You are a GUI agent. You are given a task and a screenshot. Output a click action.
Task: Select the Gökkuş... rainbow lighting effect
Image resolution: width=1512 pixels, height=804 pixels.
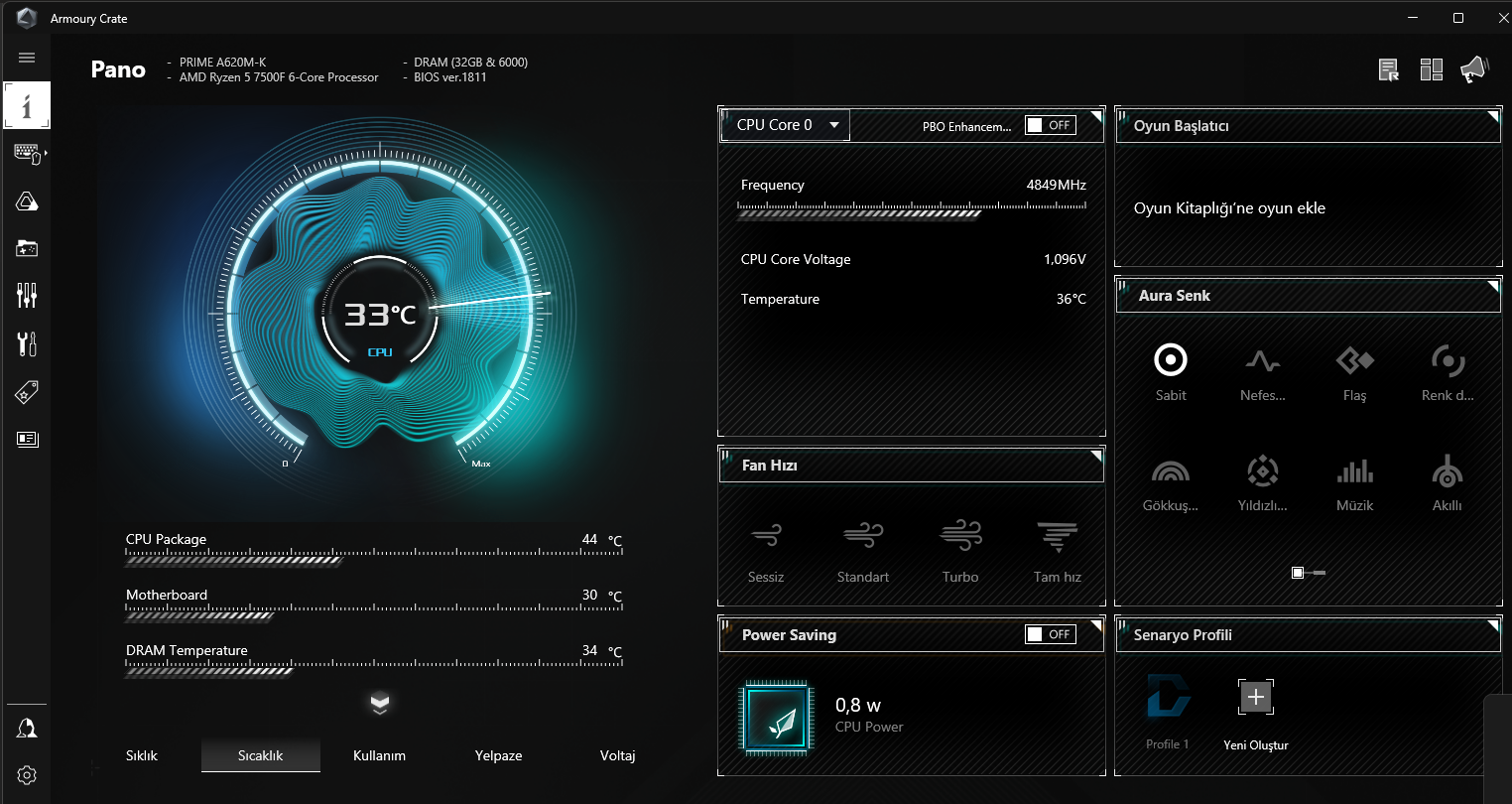(x=1171, y=483)
